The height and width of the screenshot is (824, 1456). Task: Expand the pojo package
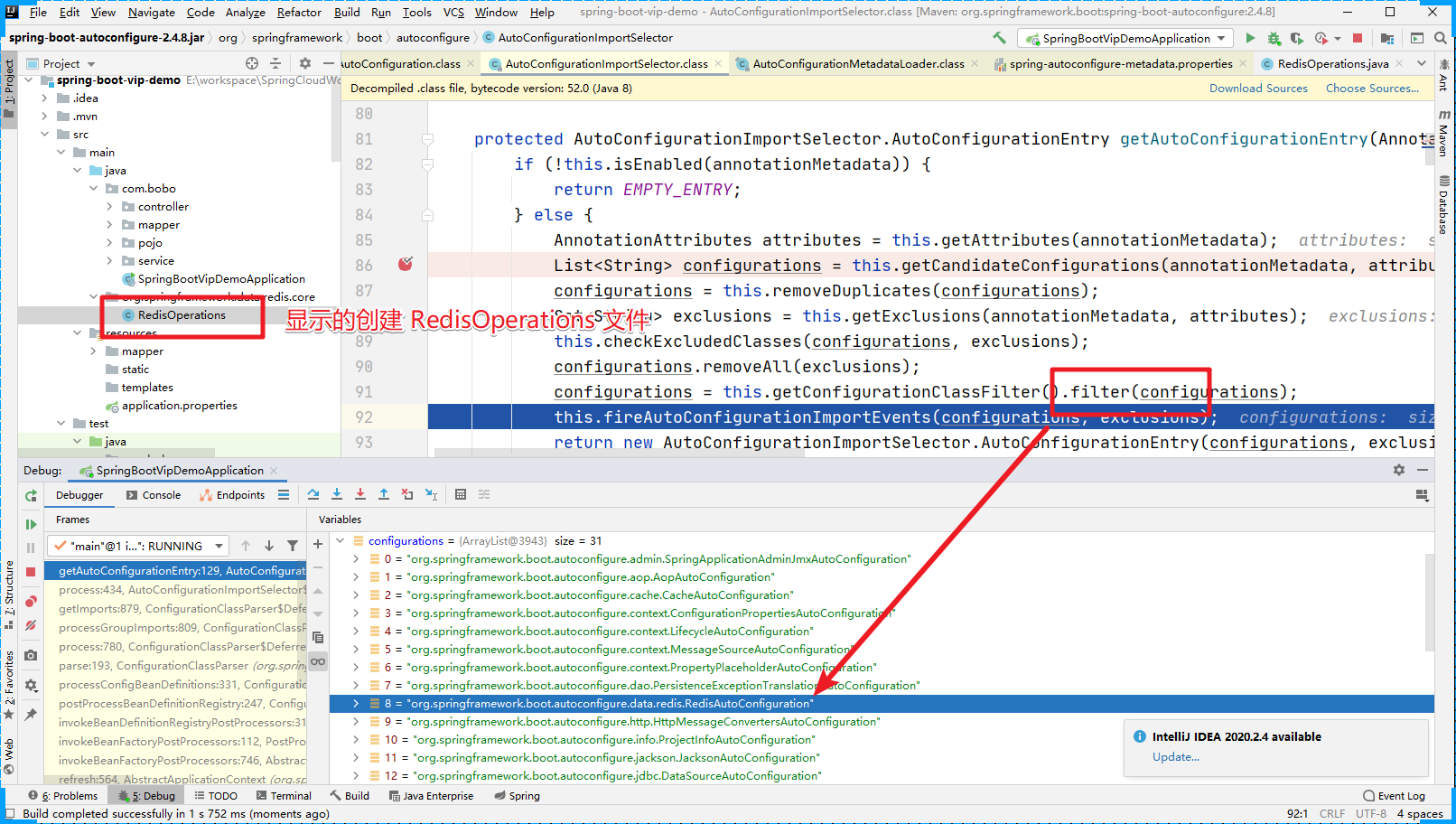110,243
